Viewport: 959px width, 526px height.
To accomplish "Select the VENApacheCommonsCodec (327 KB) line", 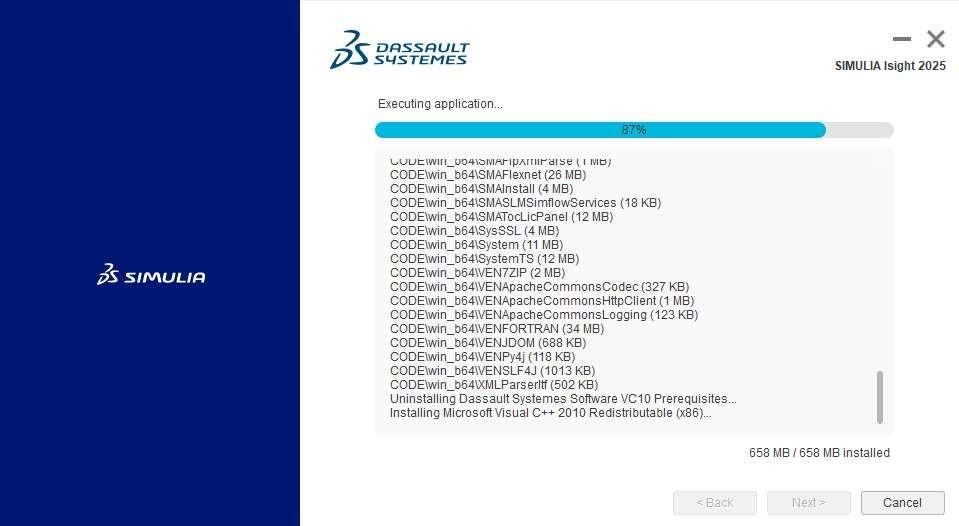I will click(x=539, y=287).
